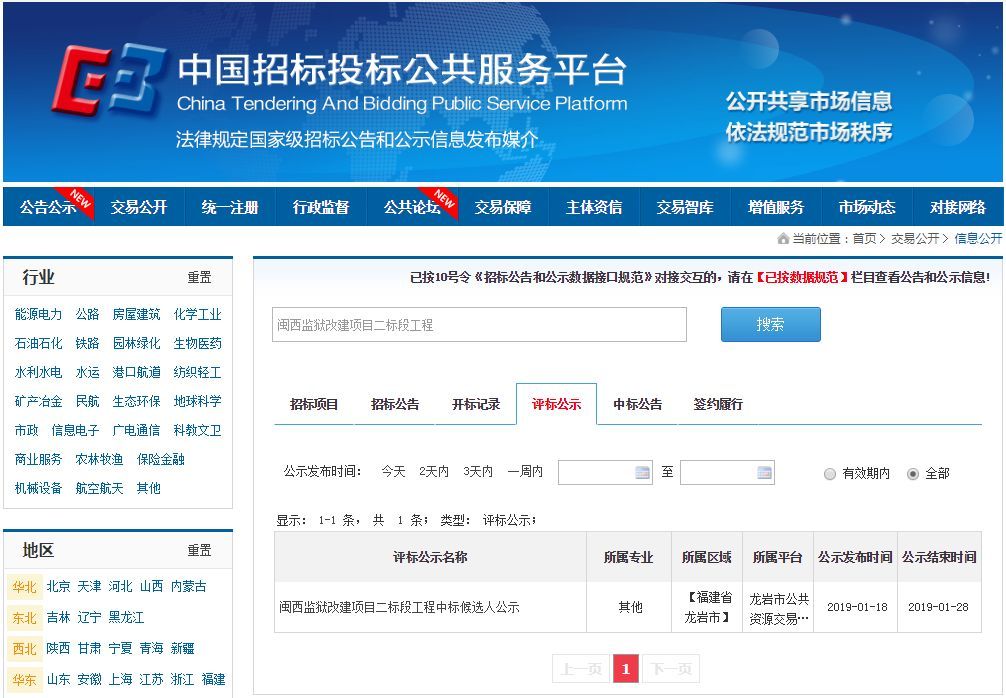Open 主体资信 in the navigation bar
Viewport: 1006px width, 698px height.
(x=594, y=207)
